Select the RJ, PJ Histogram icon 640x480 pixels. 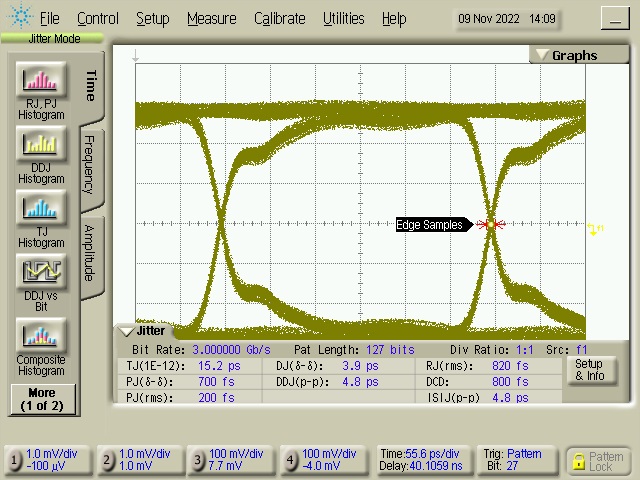(41, 80)
